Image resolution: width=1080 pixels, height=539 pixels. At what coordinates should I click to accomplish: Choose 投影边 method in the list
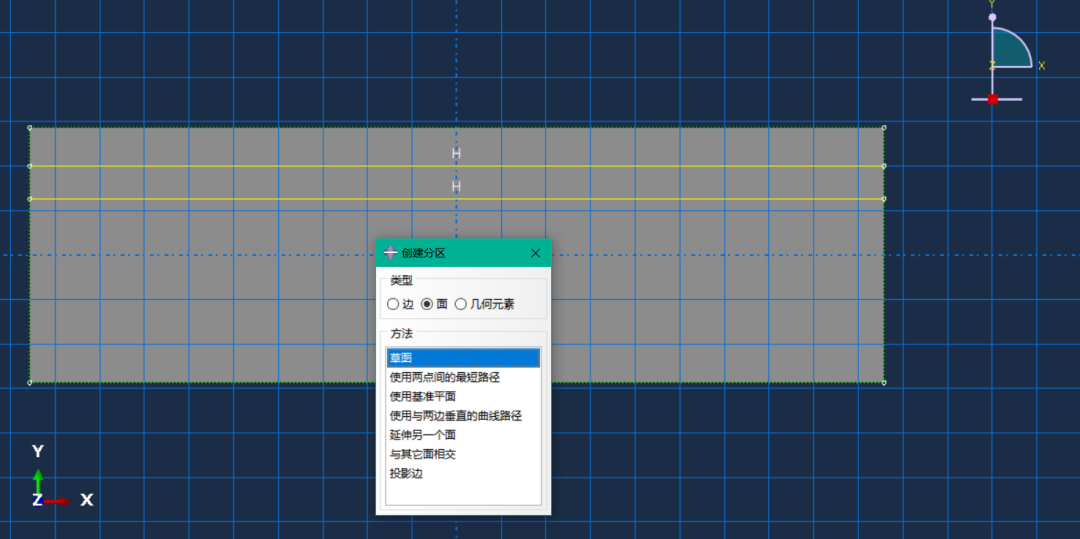tap(463, 474)
